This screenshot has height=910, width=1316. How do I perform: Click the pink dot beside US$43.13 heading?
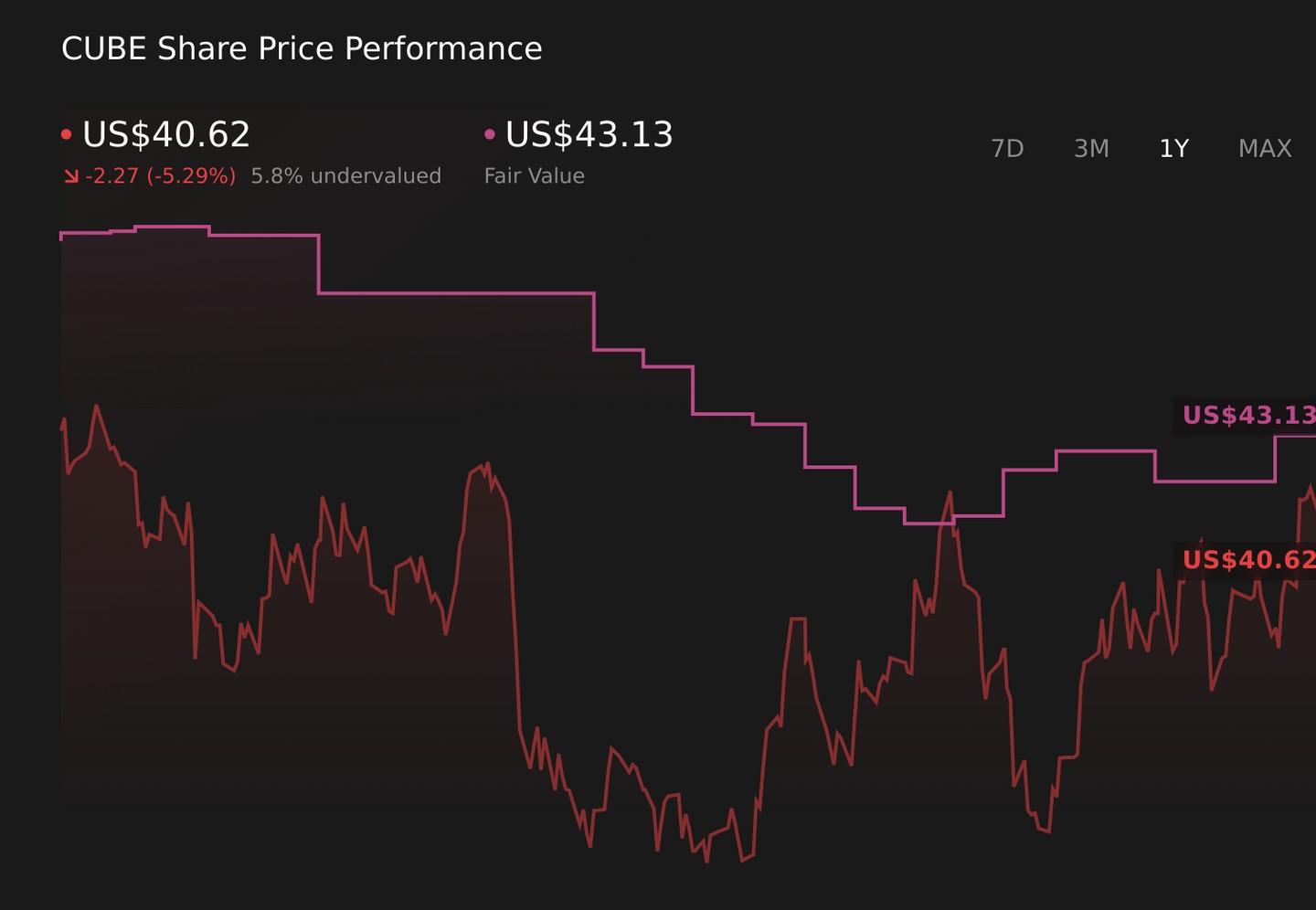click(490, 135)
